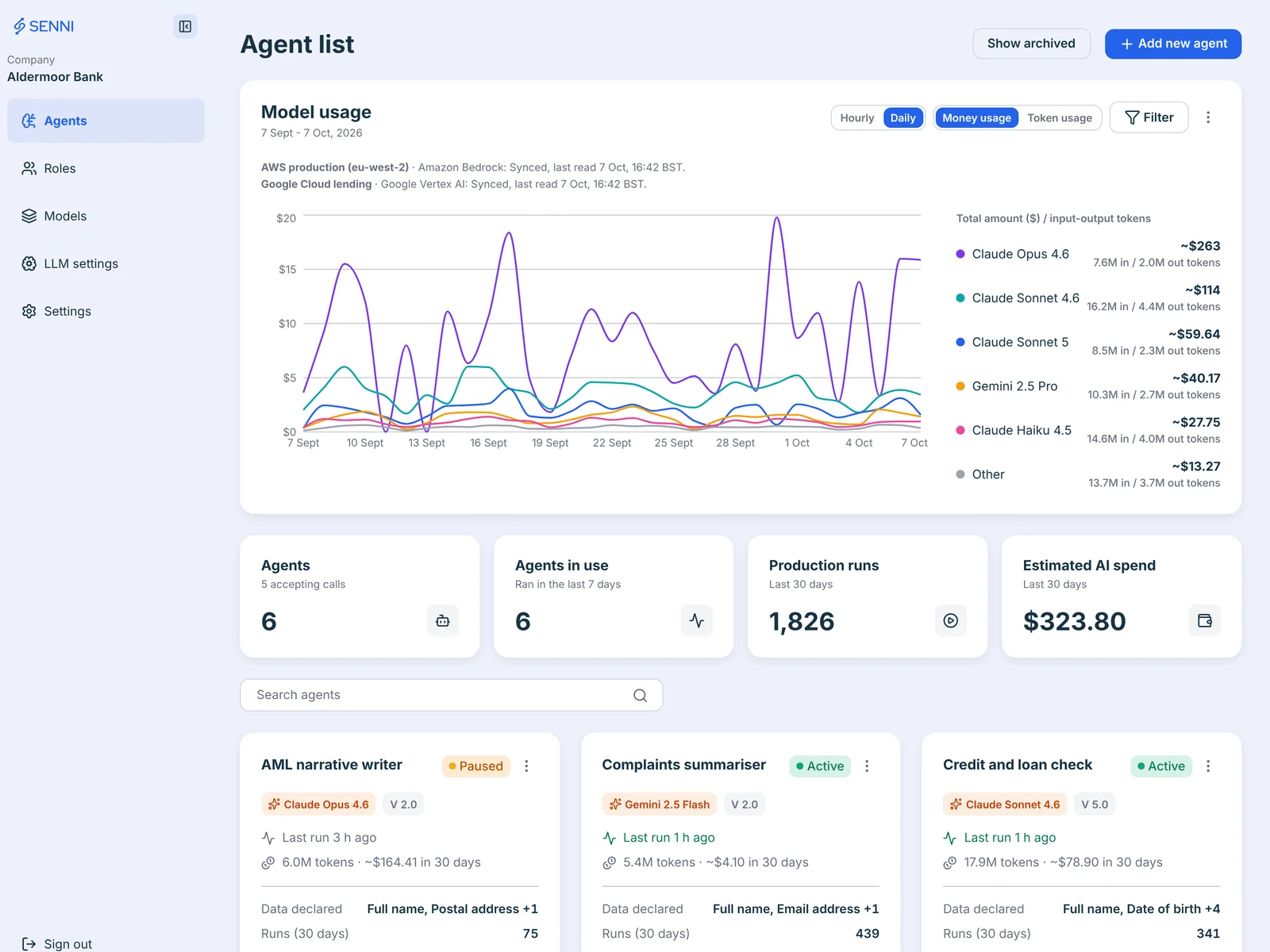Click the V 5.0 version tag
Screen dimensions: 1270x952
[1095, 804]
